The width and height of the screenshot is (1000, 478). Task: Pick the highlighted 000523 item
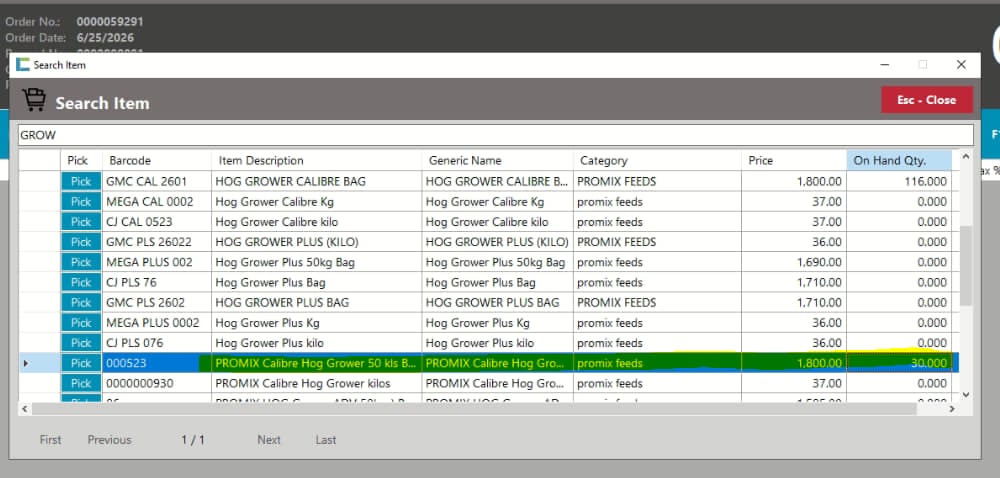[81, 363]
